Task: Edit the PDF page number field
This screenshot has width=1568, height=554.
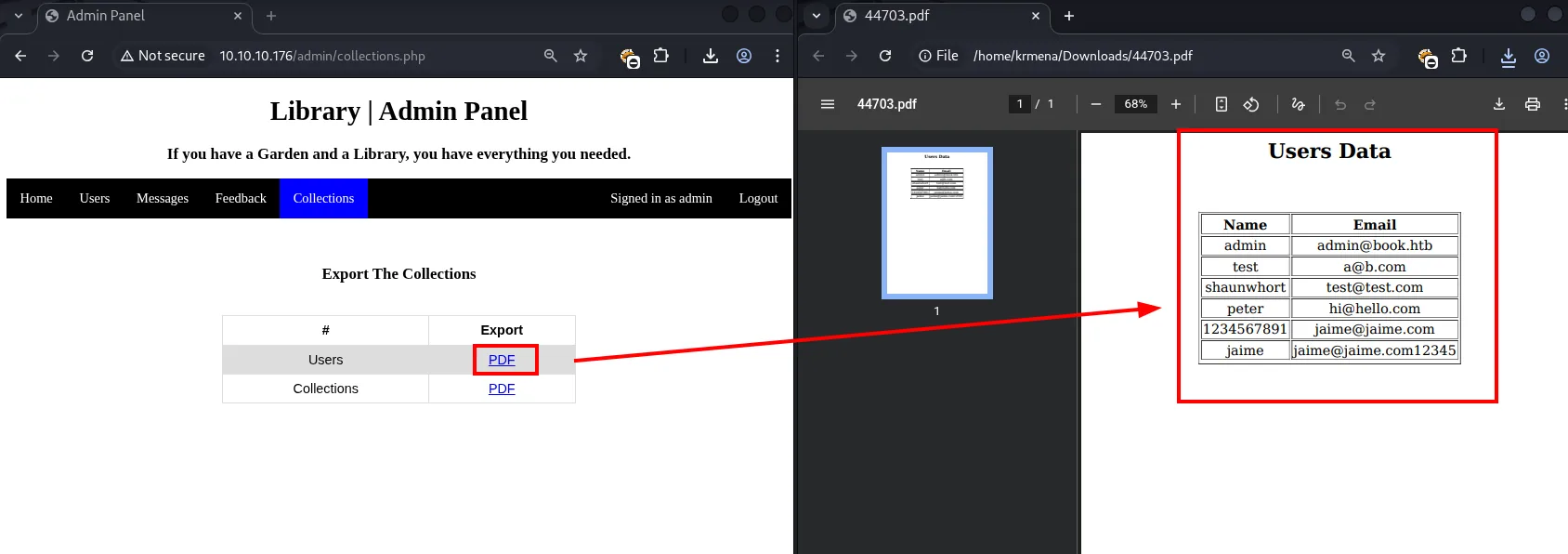Action: (x=1020, y=104)
